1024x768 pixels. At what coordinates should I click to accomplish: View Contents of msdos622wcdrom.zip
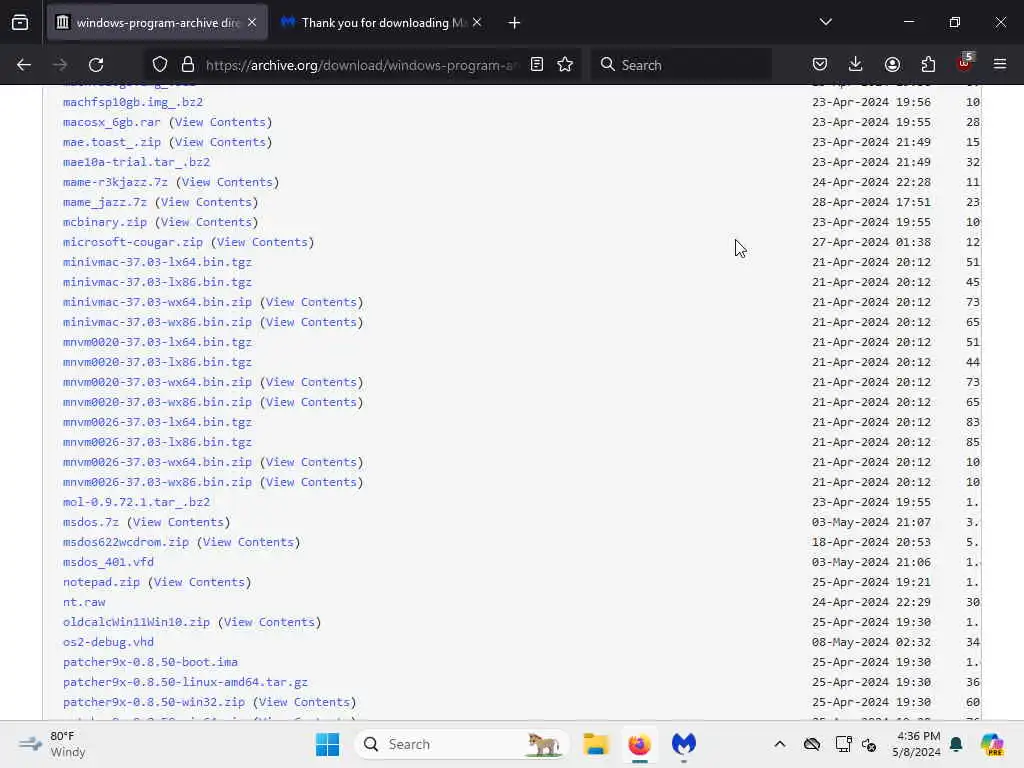coord(248,542)
